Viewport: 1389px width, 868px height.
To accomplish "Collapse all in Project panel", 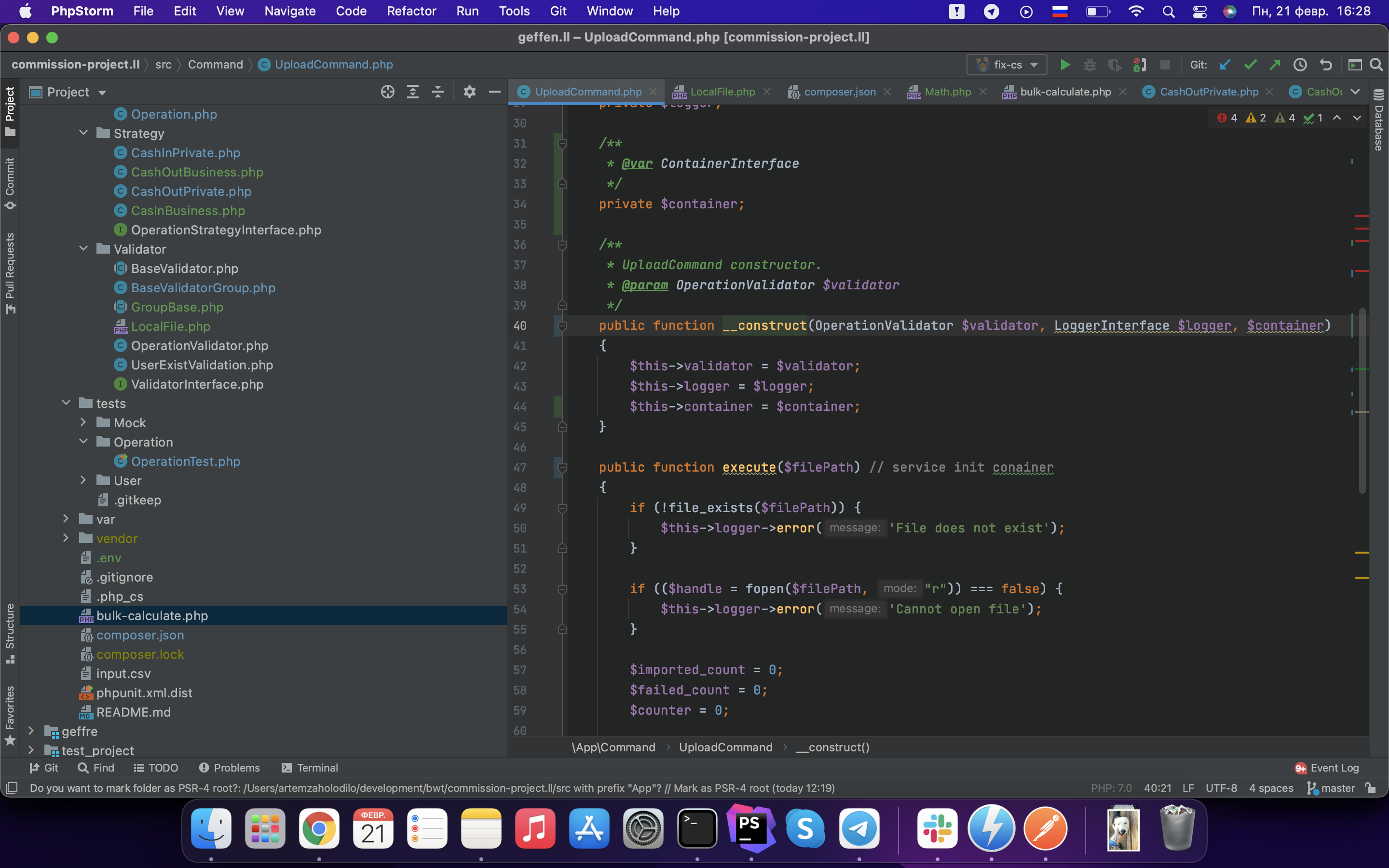I will (x=438, y=92).
